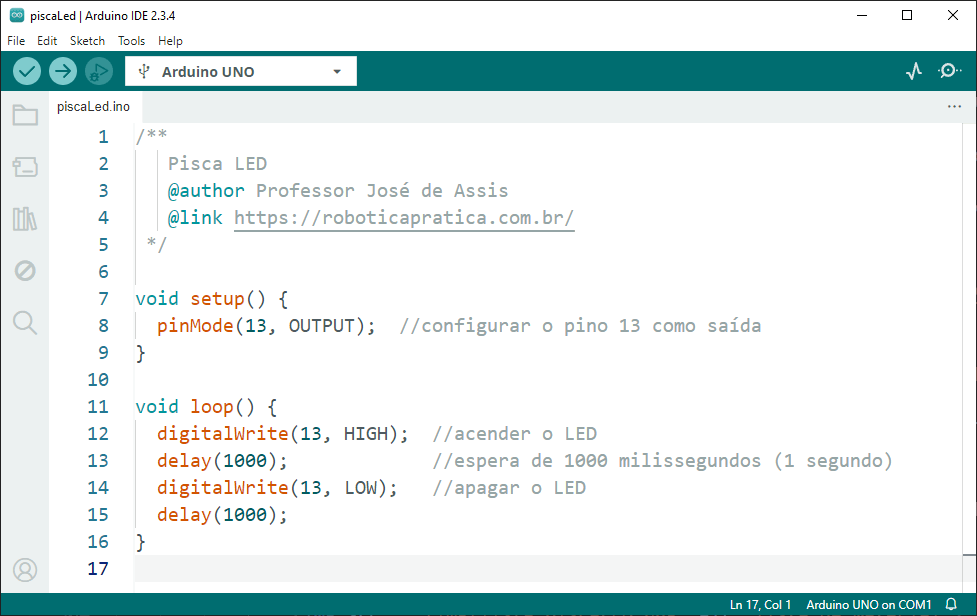Open the Serial Monitor
Image resolution: width=977 pixels, height=616 pixels.
(x=949, y=71)
